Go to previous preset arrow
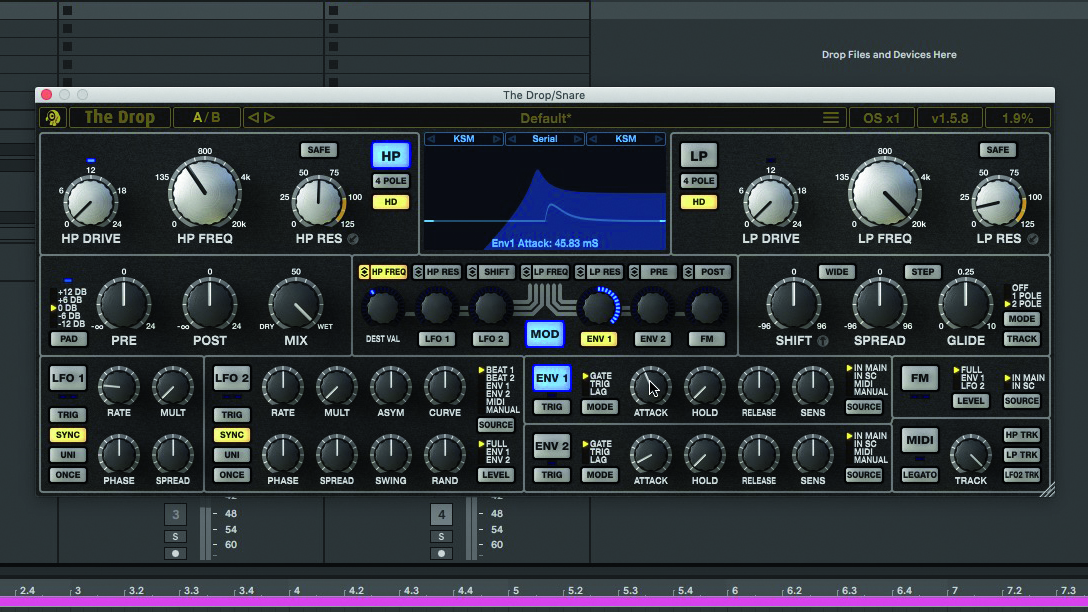Image resolution: width=1088 pixels, height=612 pixels. [253, 118]
